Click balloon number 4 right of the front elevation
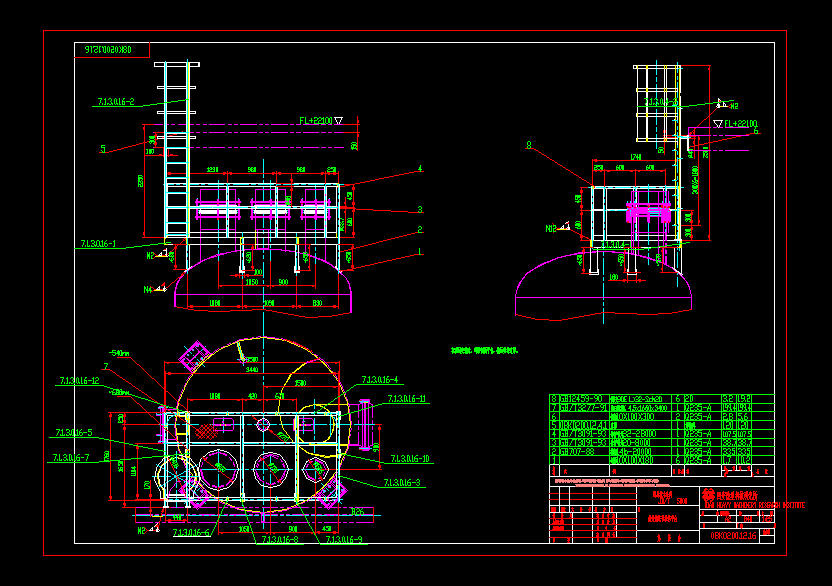832x586 pixels. [420, 169]
